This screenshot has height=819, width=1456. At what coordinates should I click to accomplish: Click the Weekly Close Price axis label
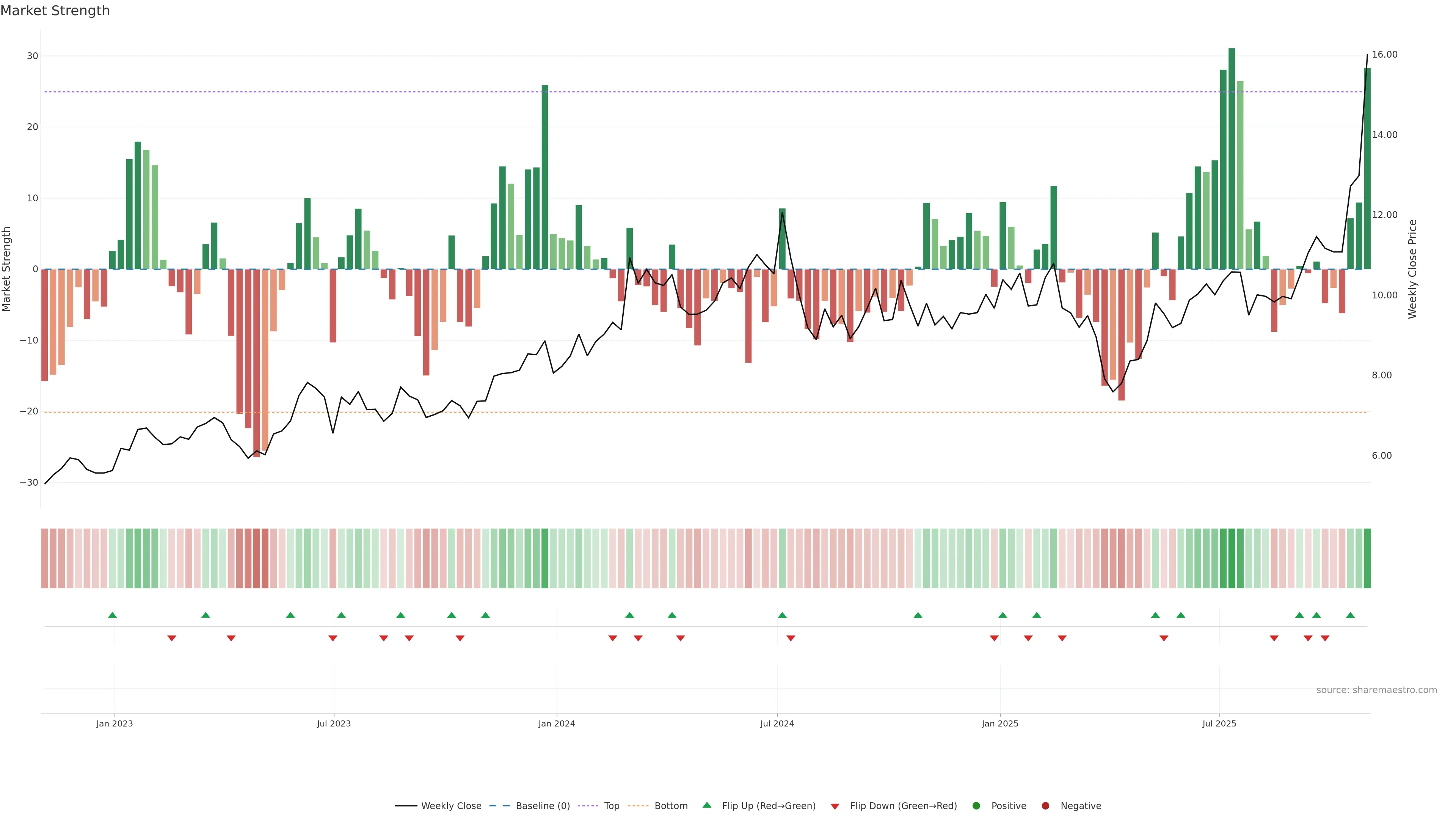[x=1412, y=269]
